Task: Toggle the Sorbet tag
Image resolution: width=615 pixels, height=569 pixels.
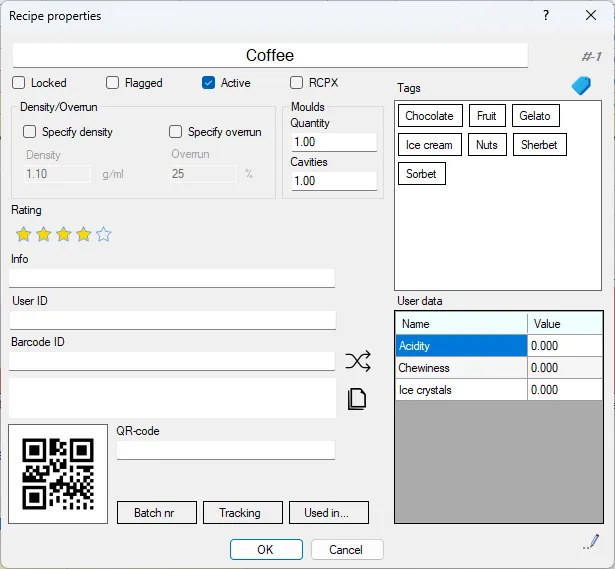Action: tap(422, 174)
